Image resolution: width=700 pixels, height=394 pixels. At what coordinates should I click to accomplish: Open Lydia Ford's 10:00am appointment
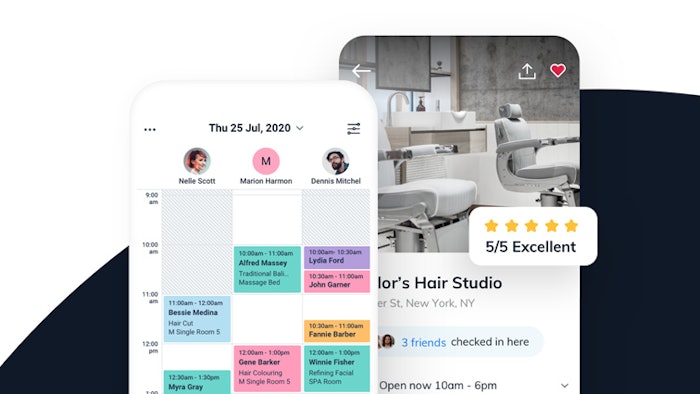337,257
